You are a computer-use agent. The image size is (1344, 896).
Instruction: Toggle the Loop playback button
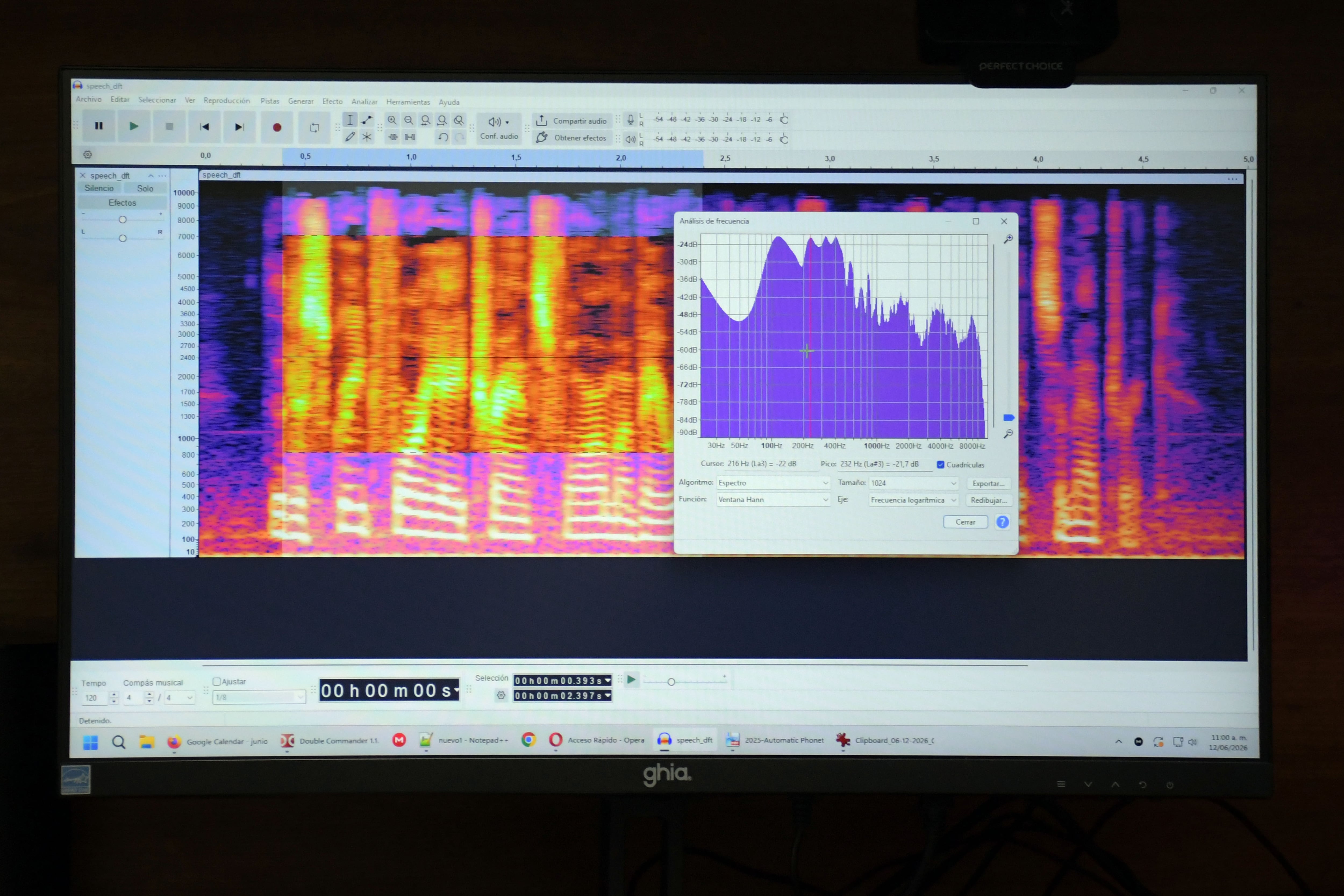[x=314, y=127]
